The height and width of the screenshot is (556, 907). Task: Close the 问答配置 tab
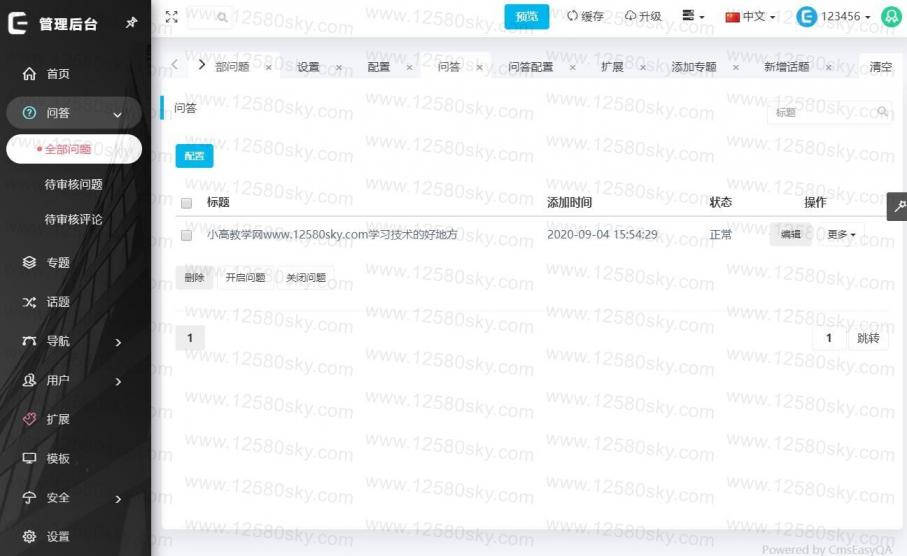[572, 68]
